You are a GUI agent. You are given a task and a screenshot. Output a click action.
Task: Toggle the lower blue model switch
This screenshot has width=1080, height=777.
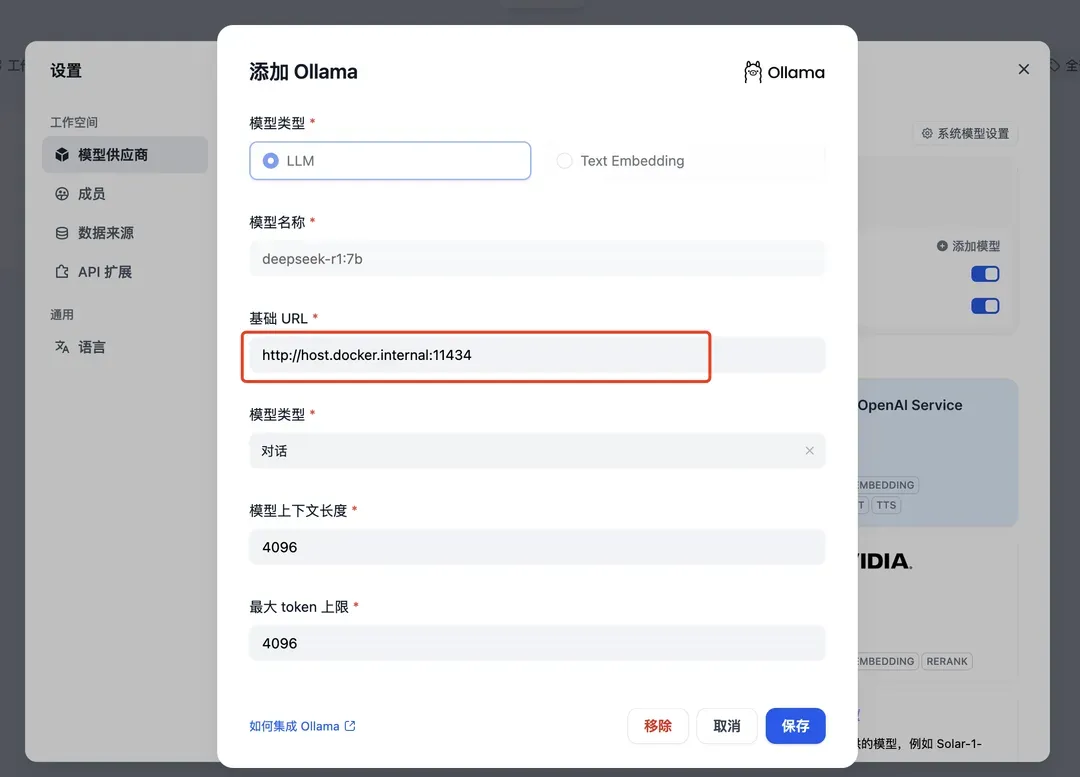click(985, 306)
